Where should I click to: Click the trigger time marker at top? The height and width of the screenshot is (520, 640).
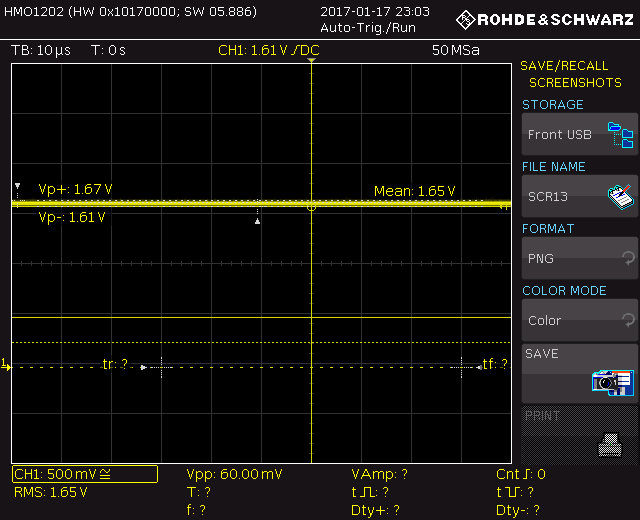(x=311, y=61)
